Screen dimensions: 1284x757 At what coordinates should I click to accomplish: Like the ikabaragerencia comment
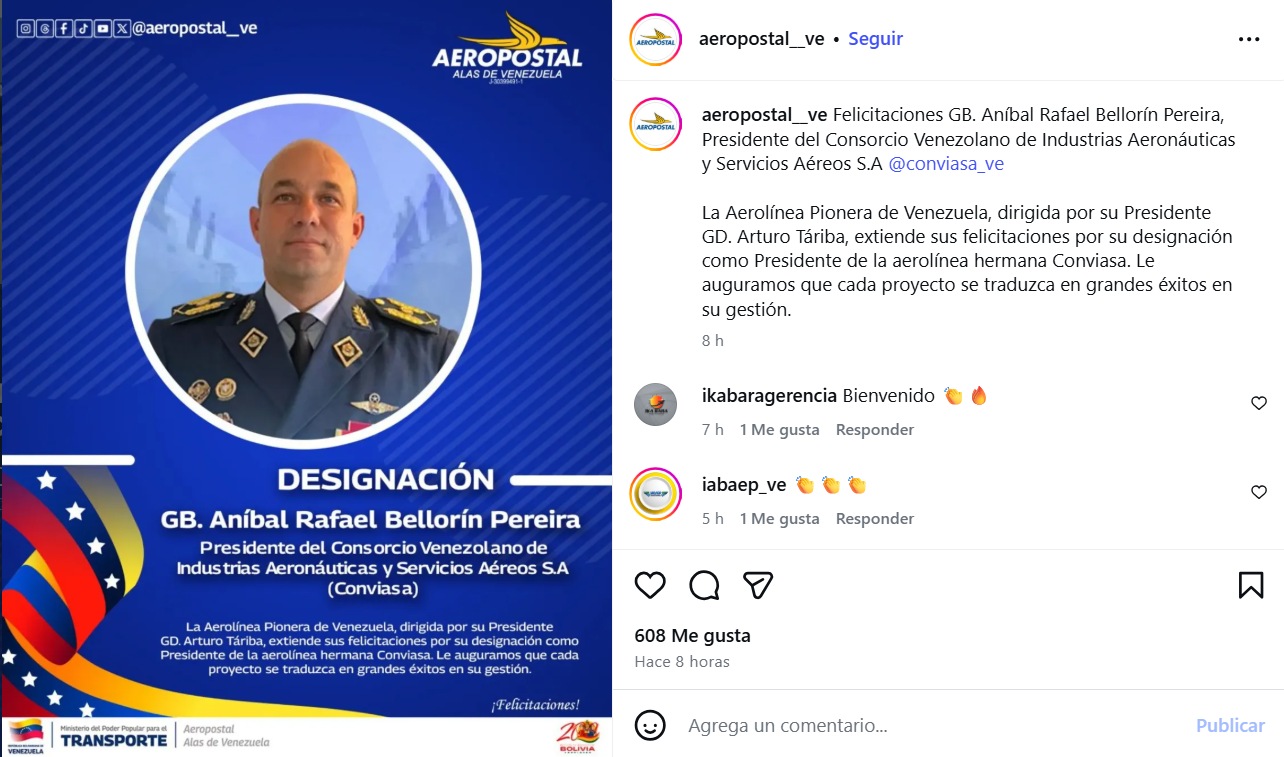1259,403
